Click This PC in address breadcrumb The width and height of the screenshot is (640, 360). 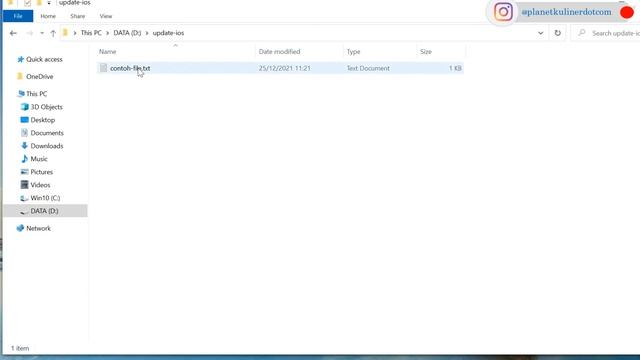[91, 33]
